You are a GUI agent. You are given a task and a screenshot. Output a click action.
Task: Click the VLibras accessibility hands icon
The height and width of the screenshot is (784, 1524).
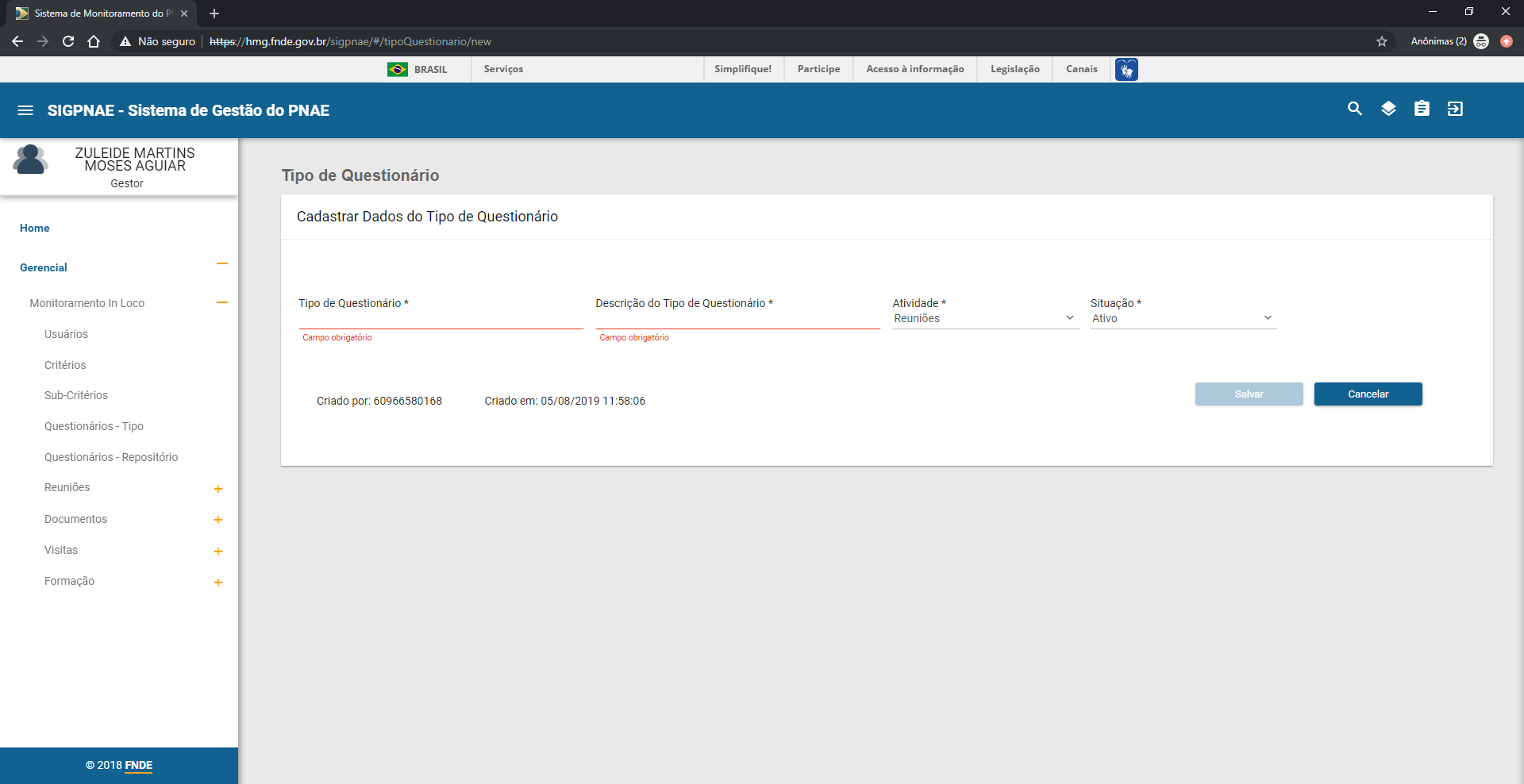pos(1126,70)
